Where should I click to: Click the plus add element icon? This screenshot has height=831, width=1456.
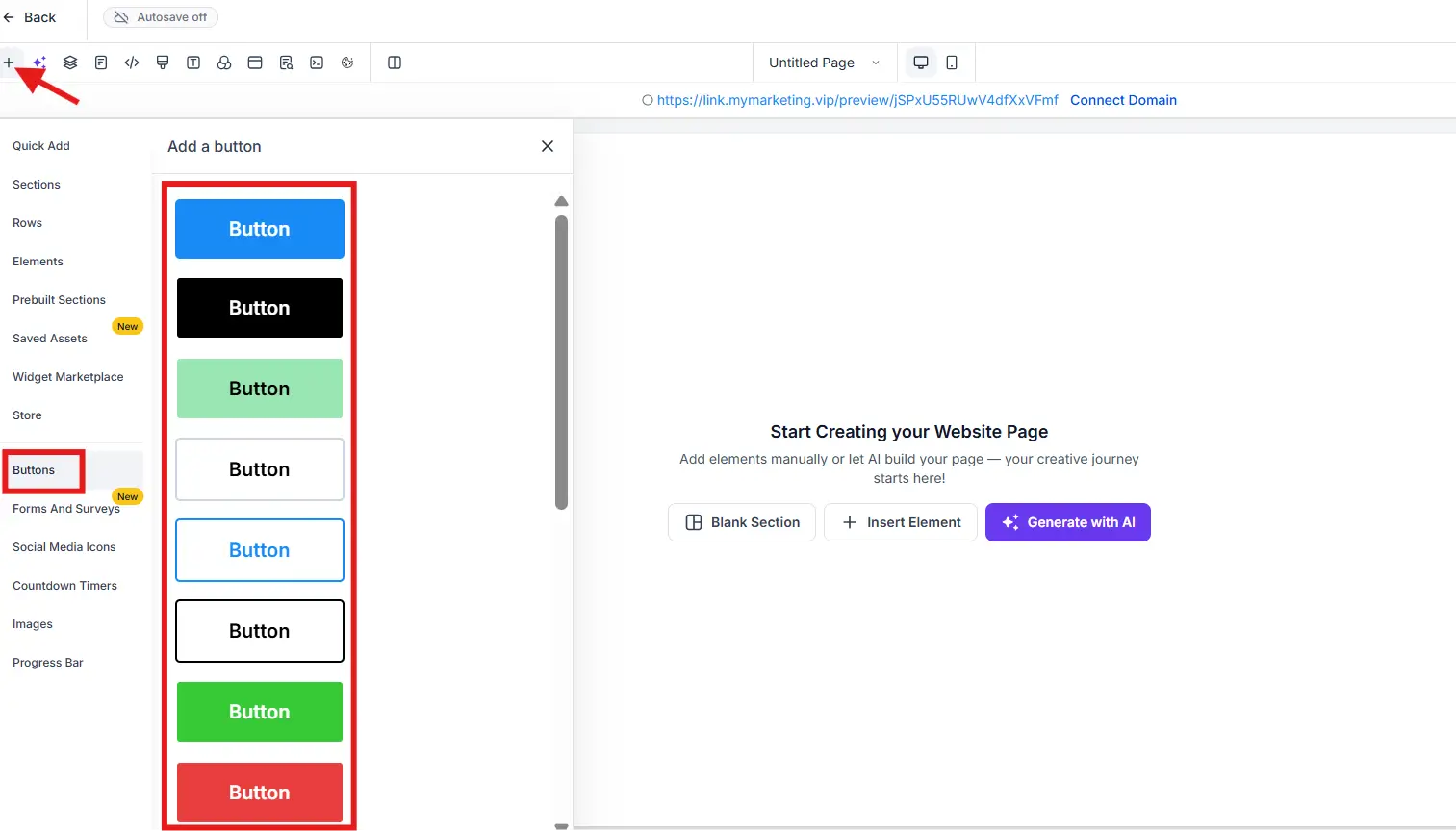pos(9,63)
